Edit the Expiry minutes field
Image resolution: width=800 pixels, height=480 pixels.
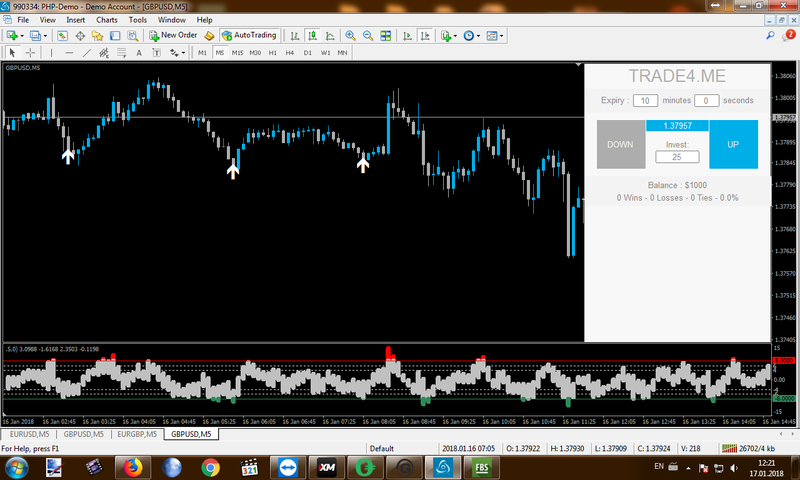tap(645, 100)
